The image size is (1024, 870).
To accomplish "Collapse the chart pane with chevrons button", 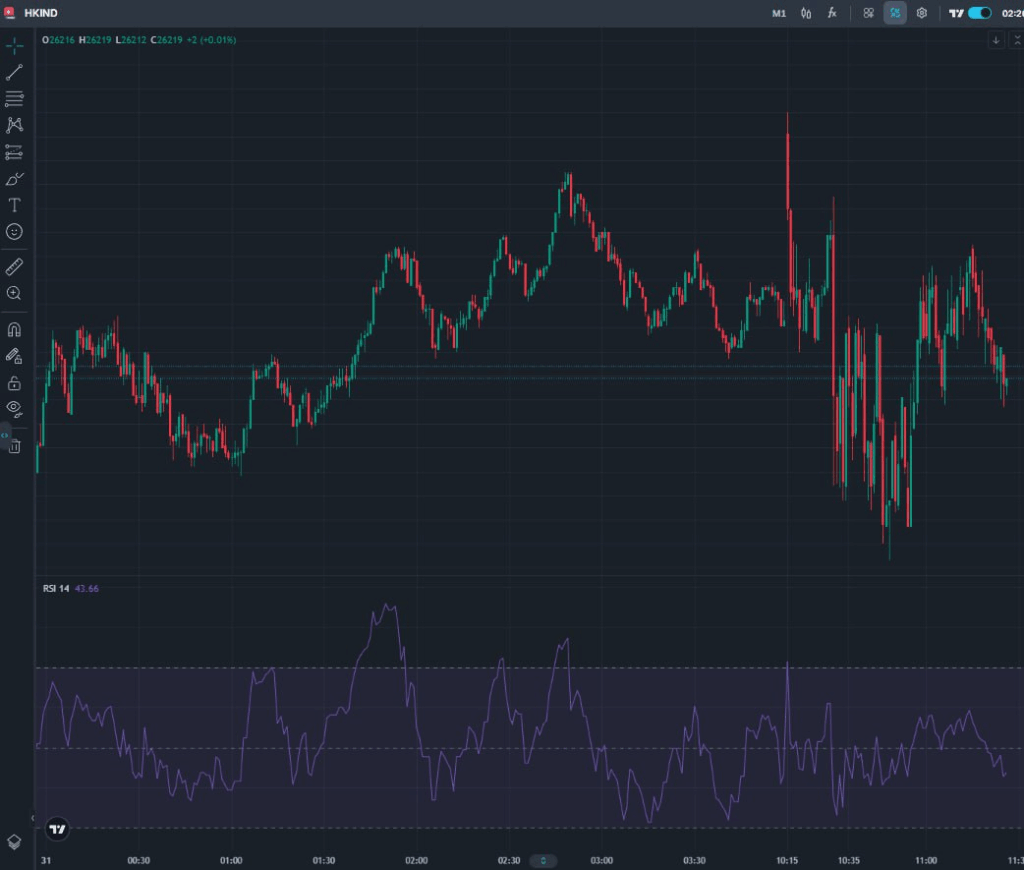I will pos(1017,40).
